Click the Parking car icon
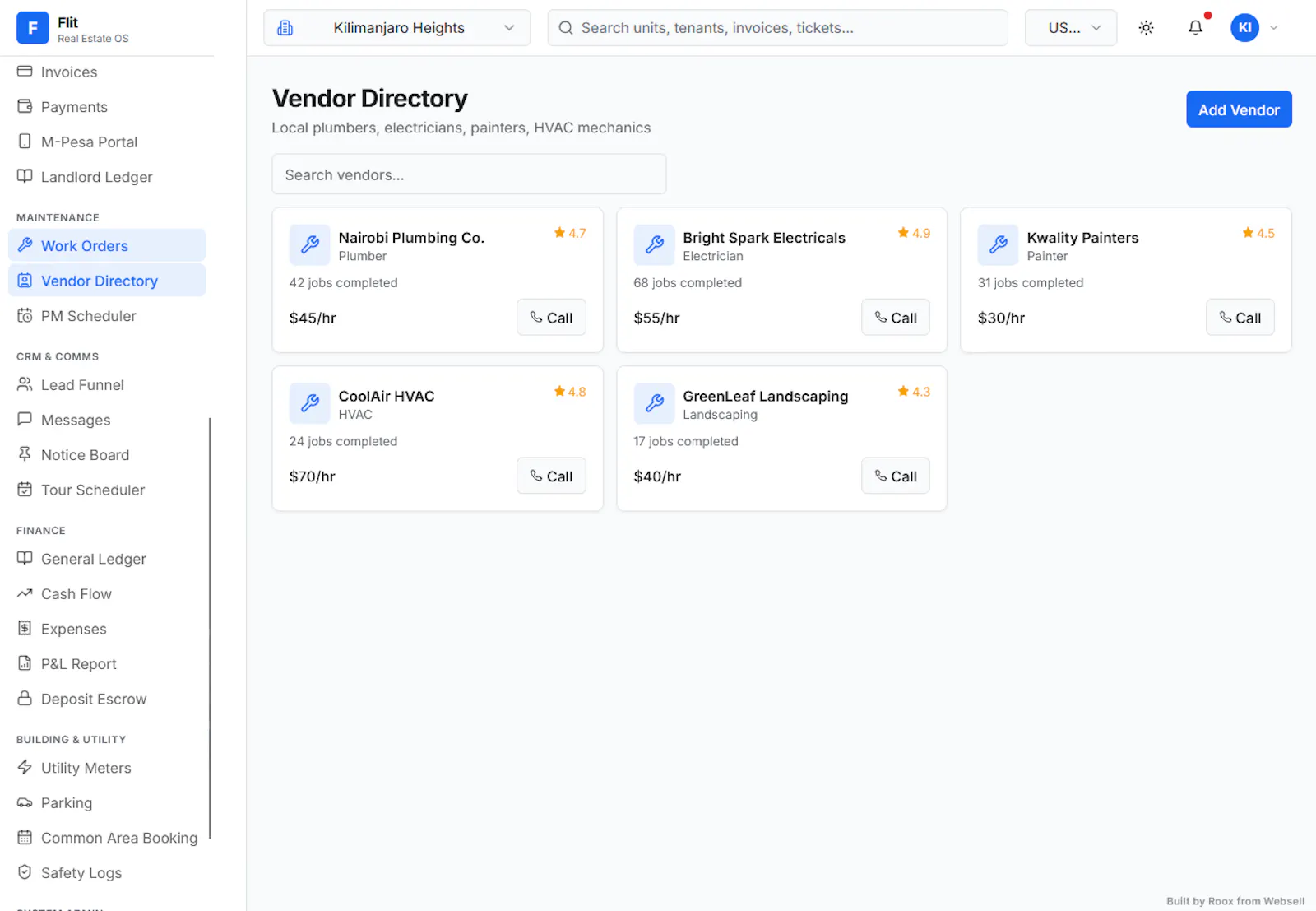 point(25,802)
